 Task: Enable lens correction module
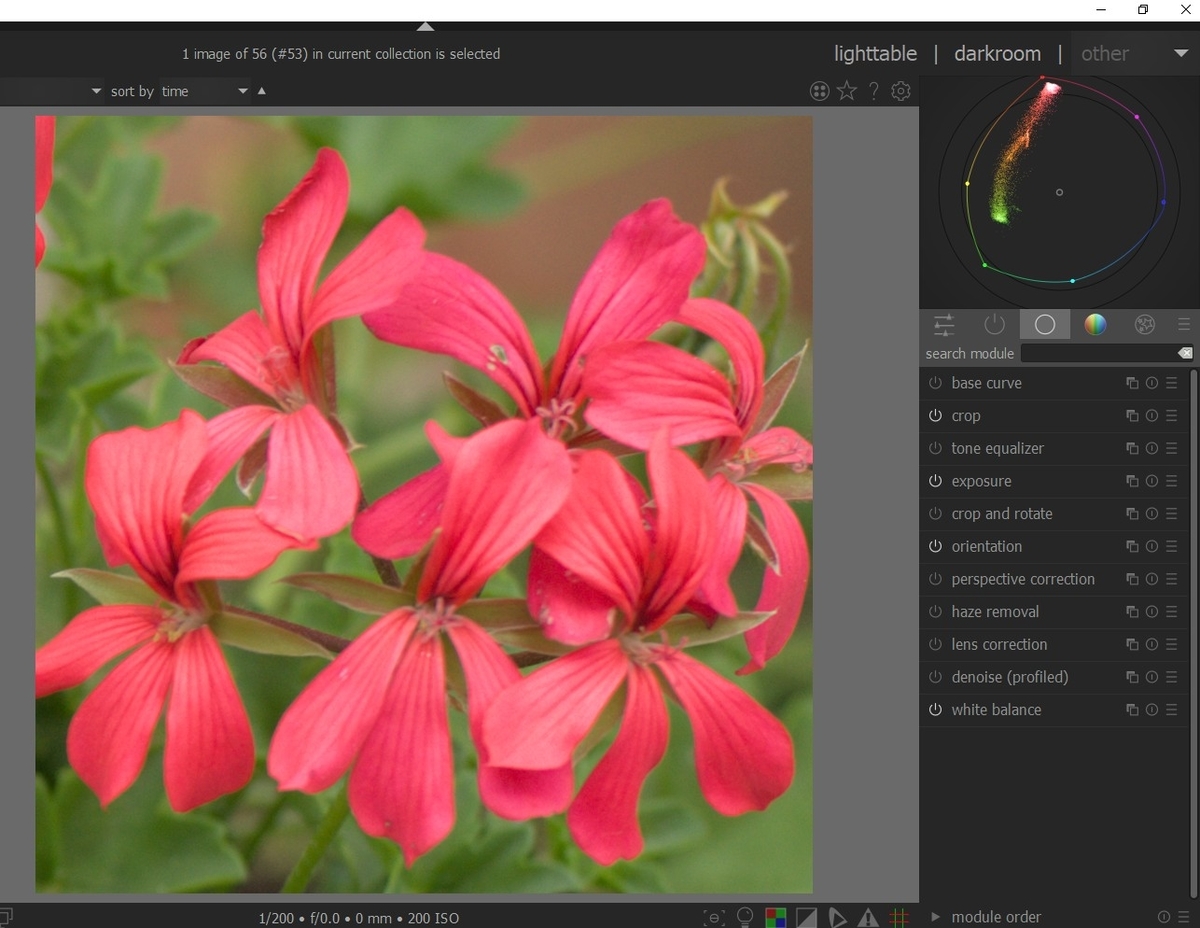coord(935,644)
